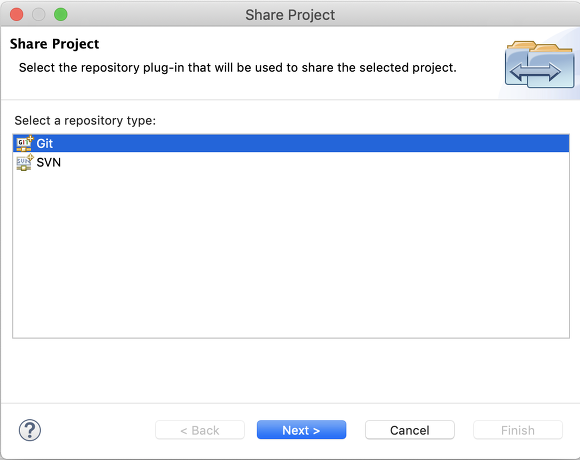Click the Git repository icon
The image size is (580, 460).
(24, 143)
